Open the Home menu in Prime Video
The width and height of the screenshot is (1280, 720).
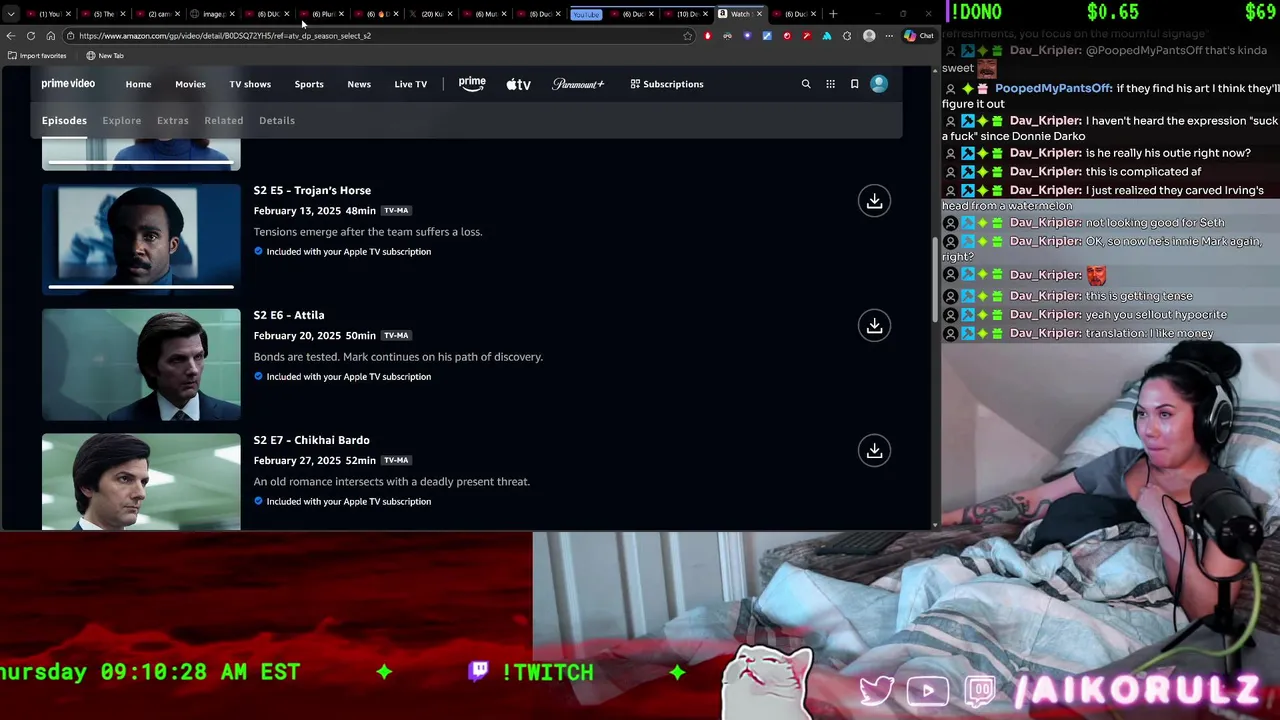click(138, 84)
